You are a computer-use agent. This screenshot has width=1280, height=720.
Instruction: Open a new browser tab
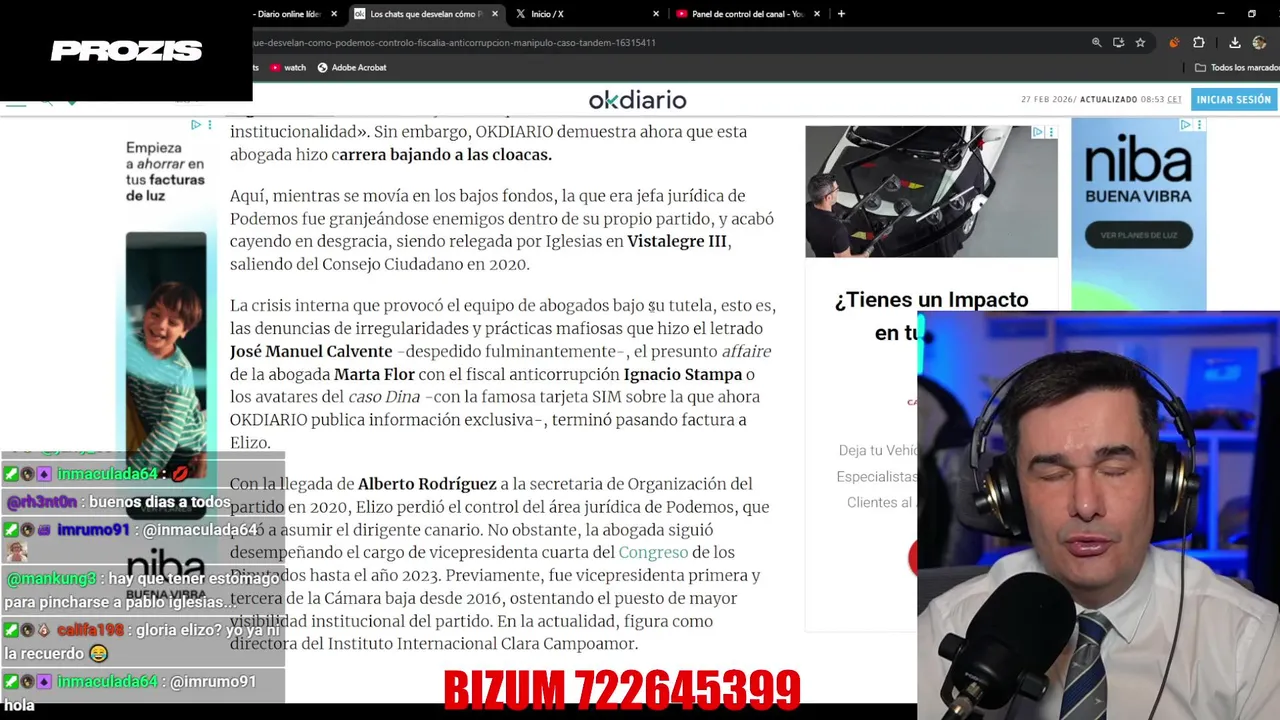(x=841, y=14)
